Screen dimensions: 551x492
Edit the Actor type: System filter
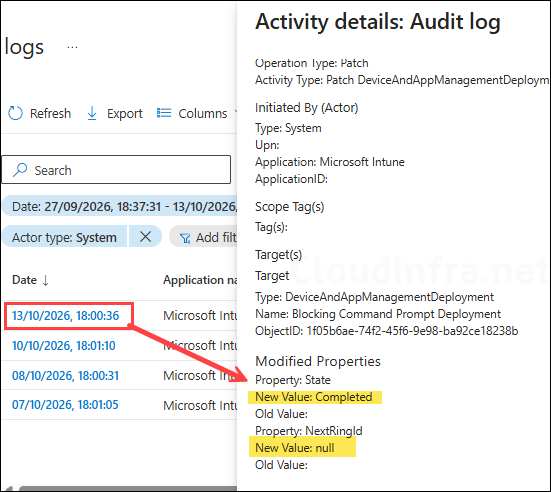click(64, 237)
